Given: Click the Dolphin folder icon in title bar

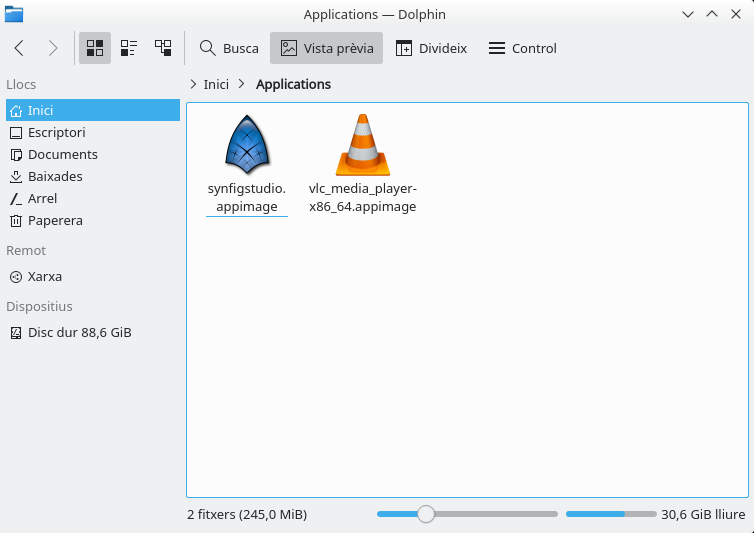Looking at the screenshot, I should coord(14,14).
